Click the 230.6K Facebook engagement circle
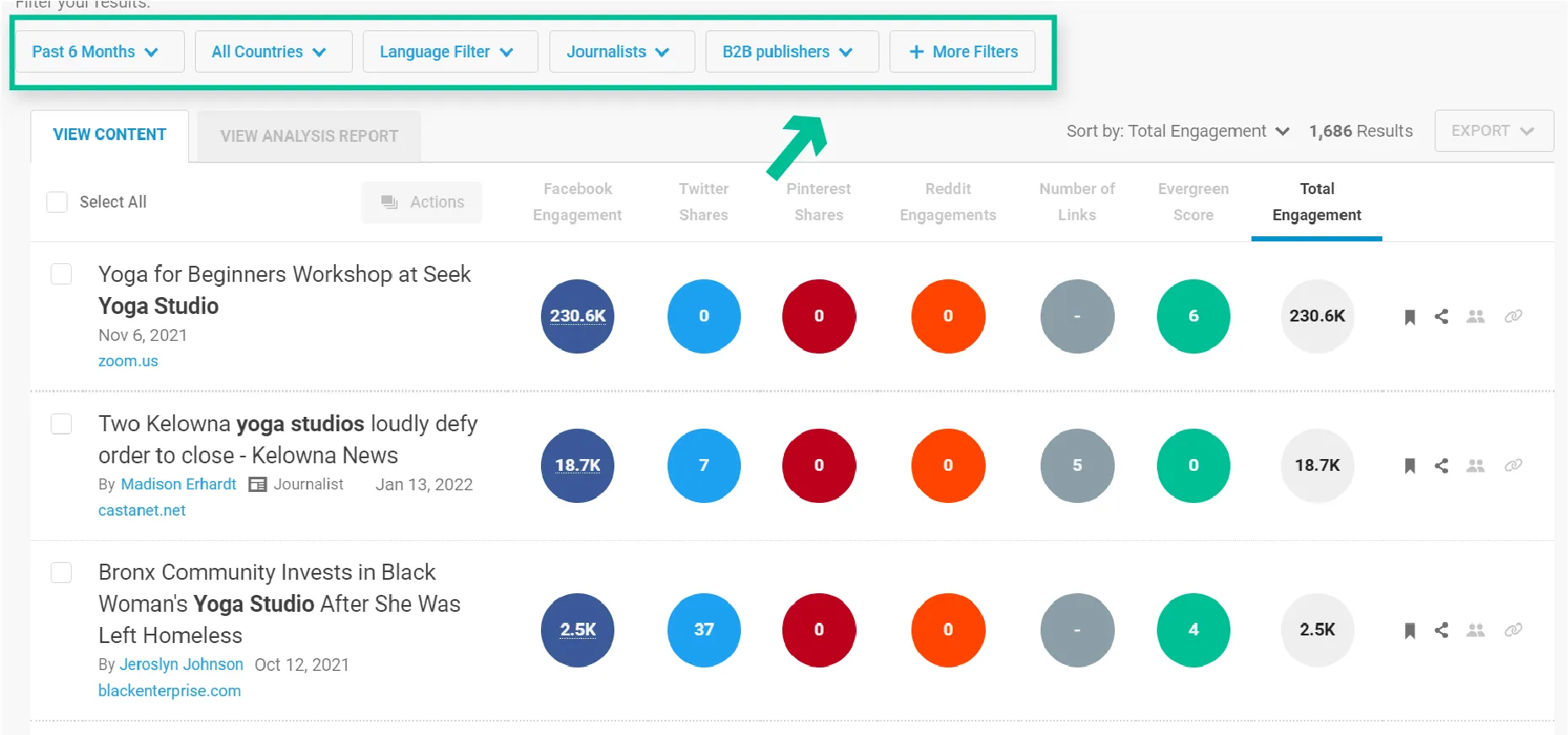Image resolution: width=1568 pixels, height=735 pixels. tap(578, 316)
